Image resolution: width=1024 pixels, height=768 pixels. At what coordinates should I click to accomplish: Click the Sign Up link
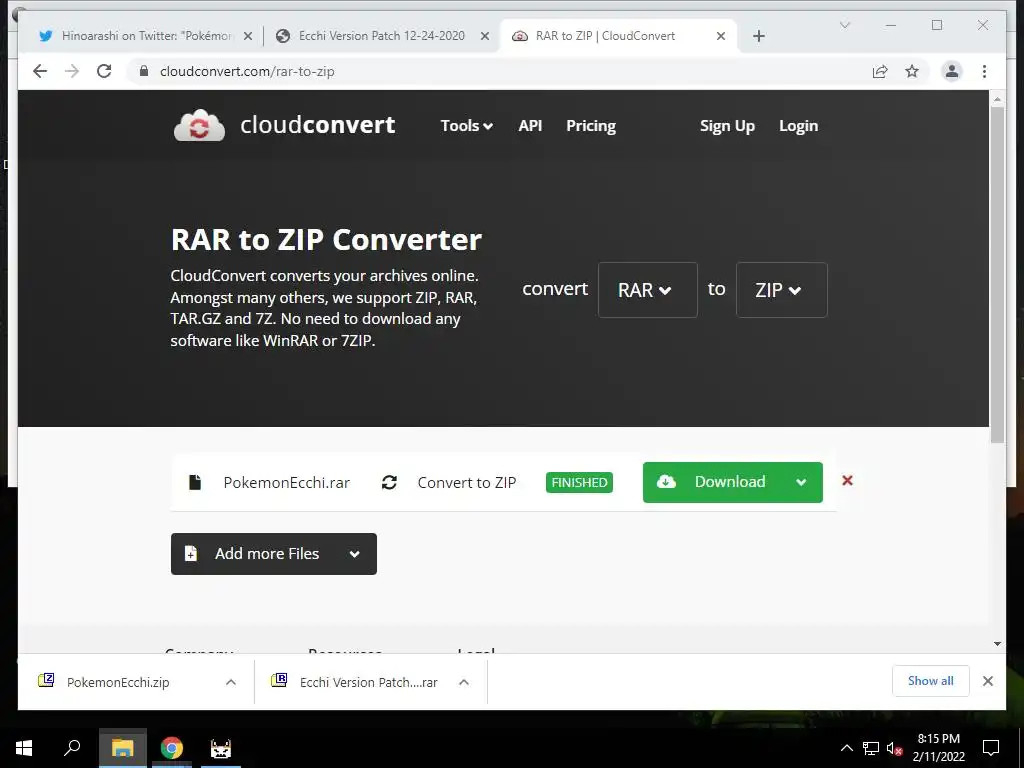coord(727,125)
